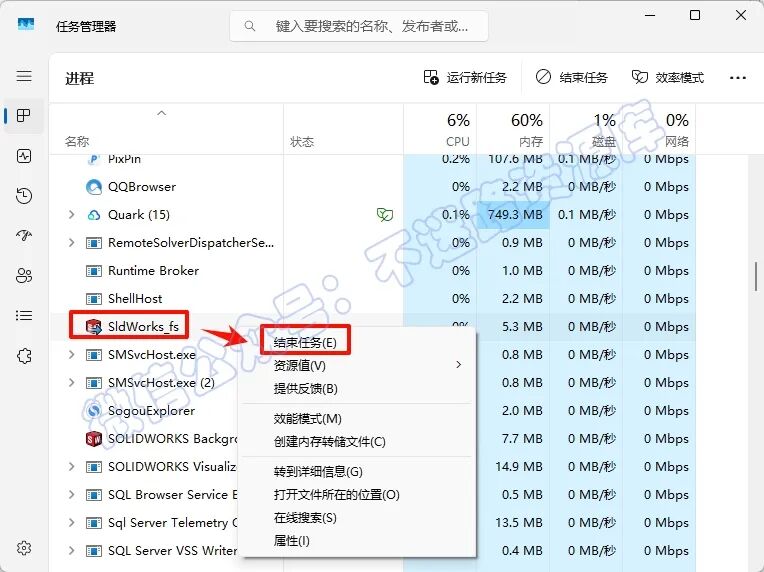Screen dimensions: 764x572
Task: Click the 13.5 MB memory value
Action: coord(518,523)
